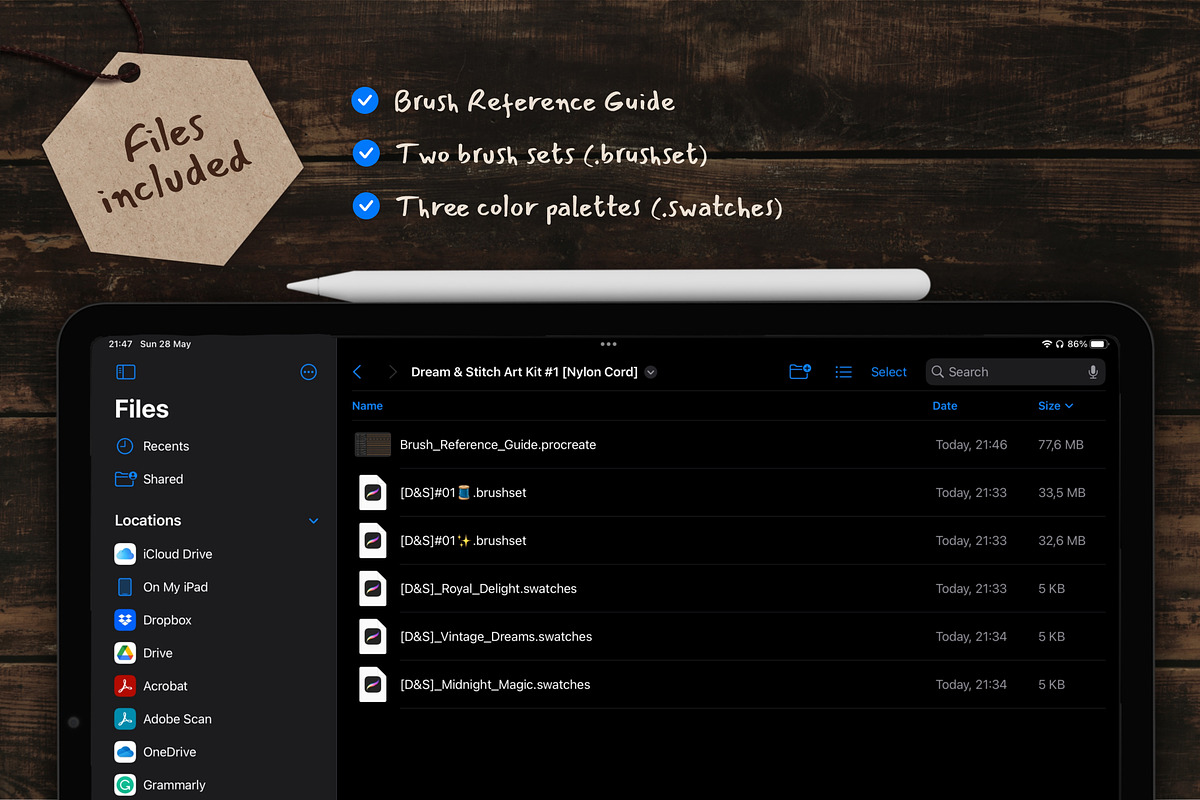Click the 33,5 MB size value
The height and width of the screenshot is (800, 1200).
(x=1062, y=492)
